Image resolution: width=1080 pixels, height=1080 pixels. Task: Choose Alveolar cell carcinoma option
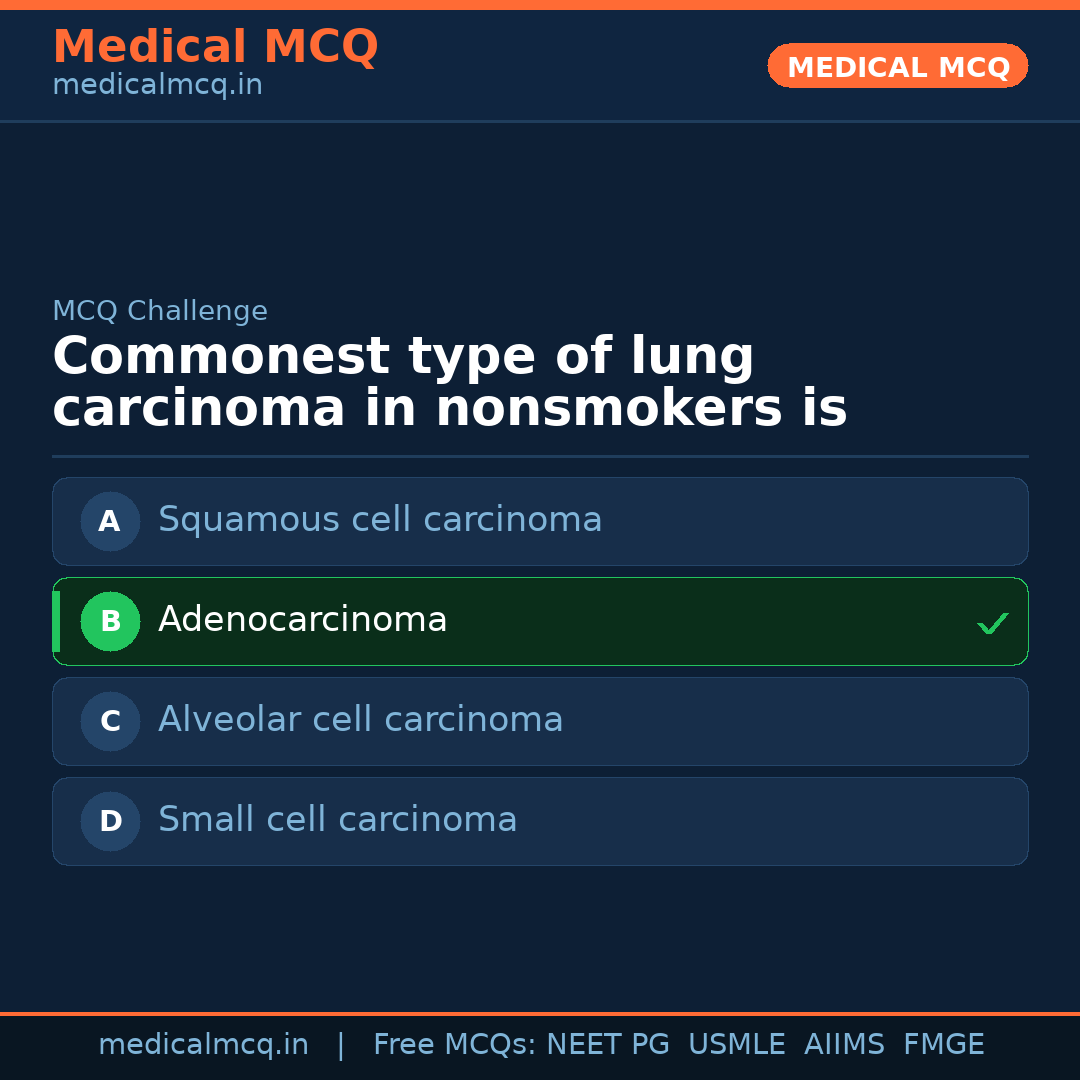[361, 720]
